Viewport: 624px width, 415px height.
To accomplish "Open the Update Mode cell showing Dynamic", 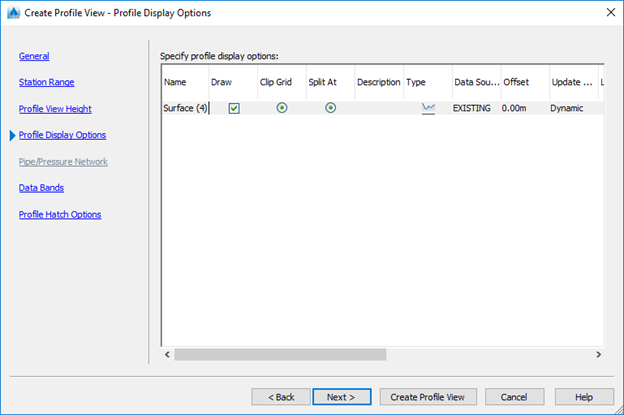I will (x=571, y=108).
